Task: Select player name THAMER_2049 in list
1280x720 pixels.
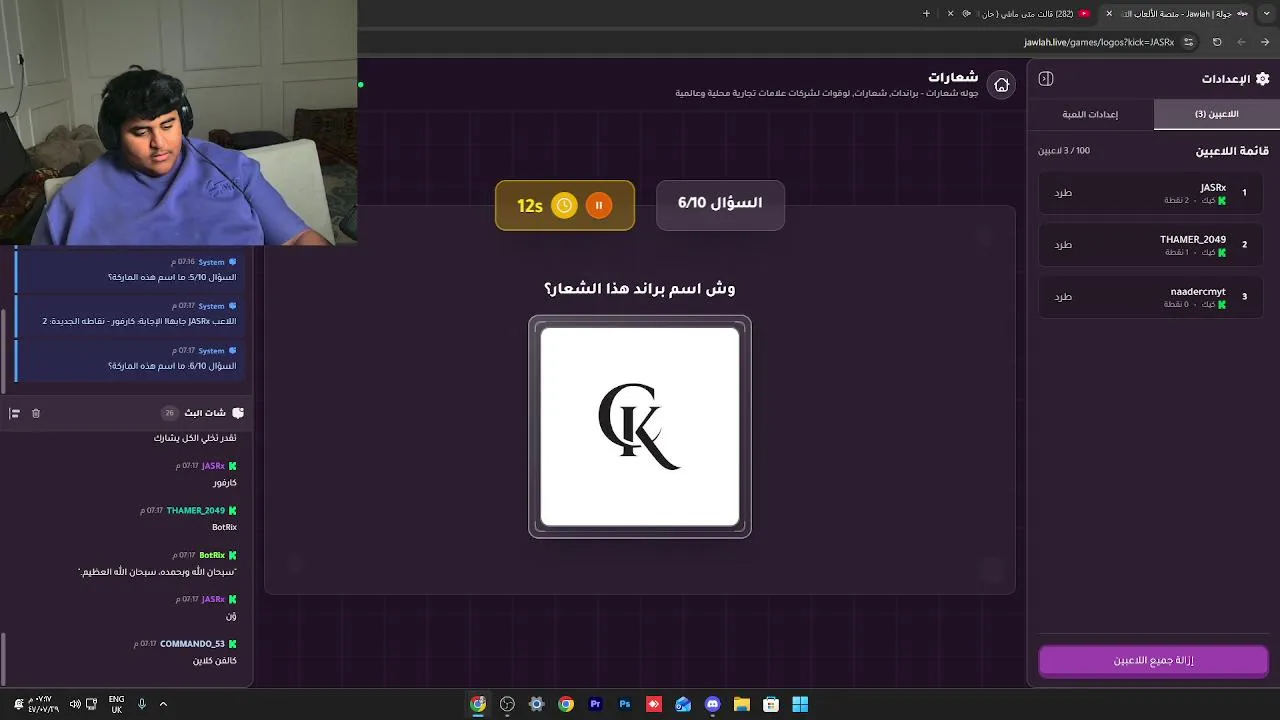Action: [1193, 239]
